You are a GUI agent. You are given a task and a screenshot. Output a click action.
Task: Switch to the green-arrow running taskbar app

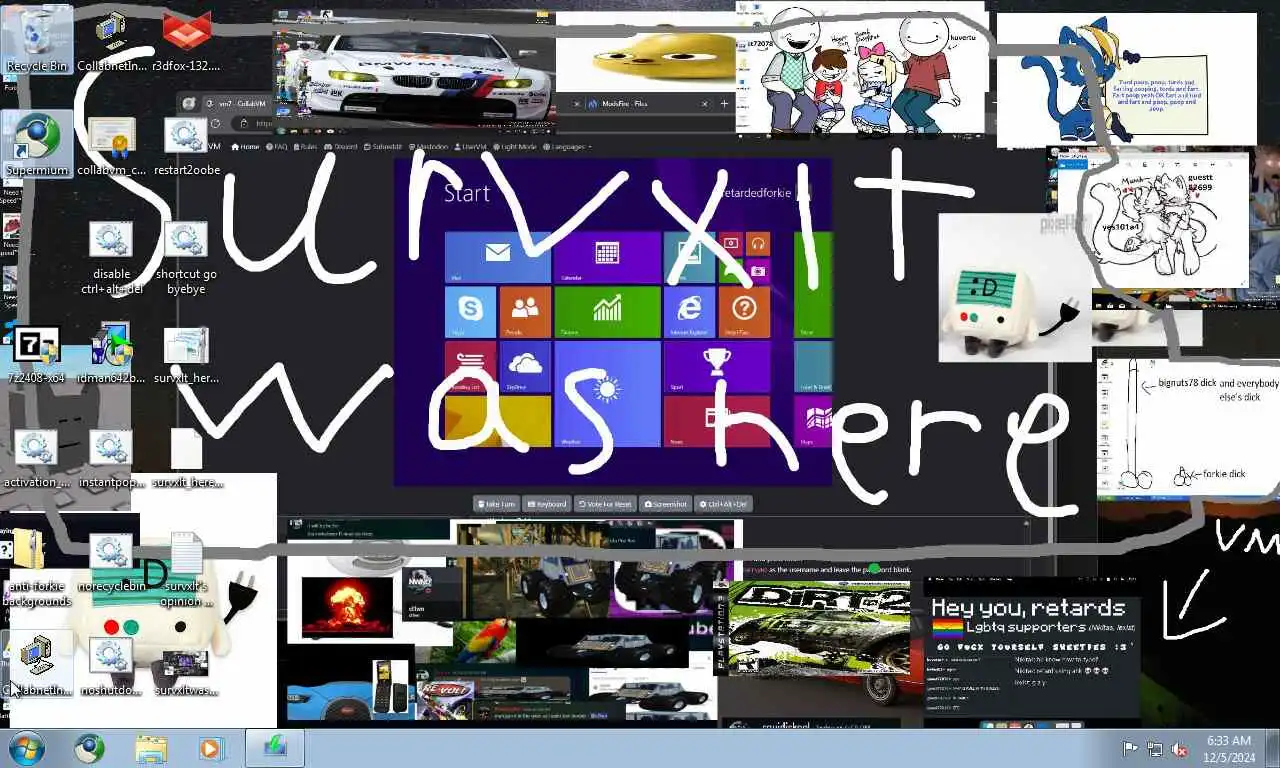[275, 748]
